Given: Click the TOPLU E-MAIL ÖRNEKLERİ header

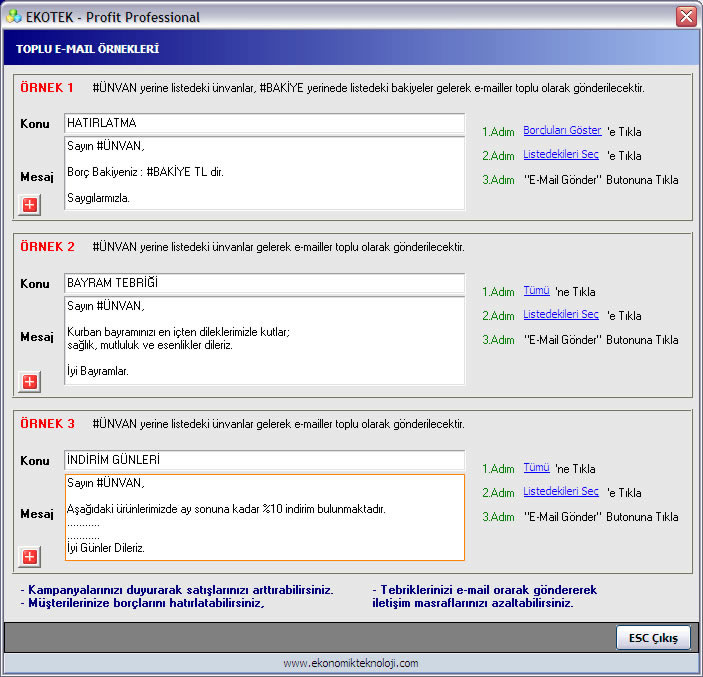Looking at the screenshot, I should tap(87, 49).
